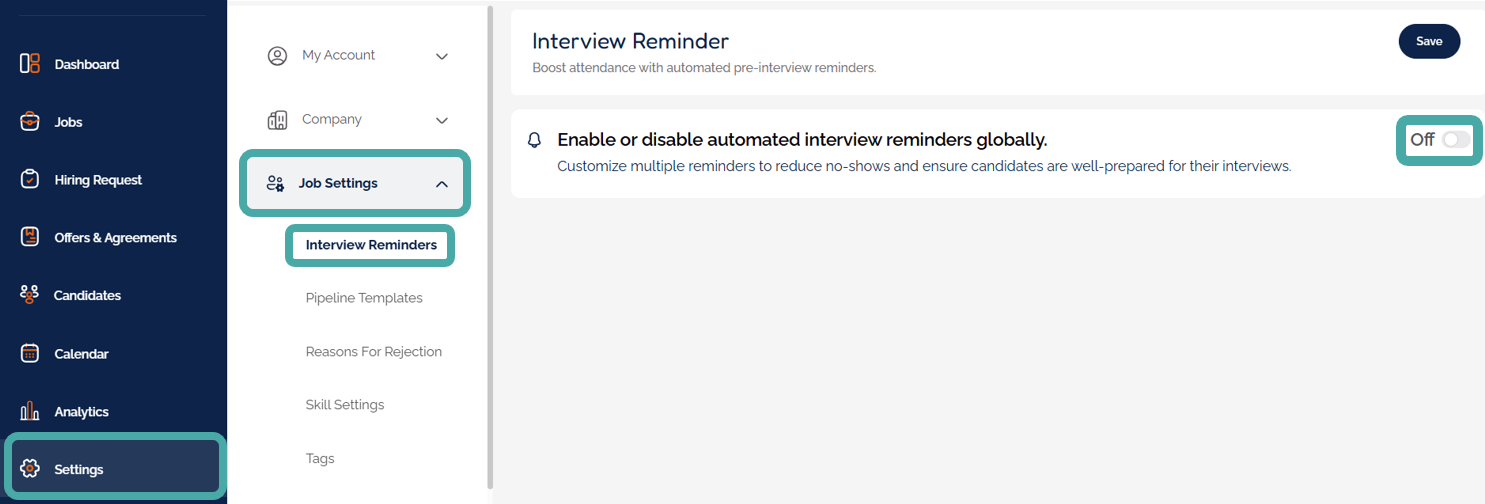Image resolution: width=1485 pixels, height=504 pixels.
Task: Go to Skill Settings submenu item
Action: point(345,405)
